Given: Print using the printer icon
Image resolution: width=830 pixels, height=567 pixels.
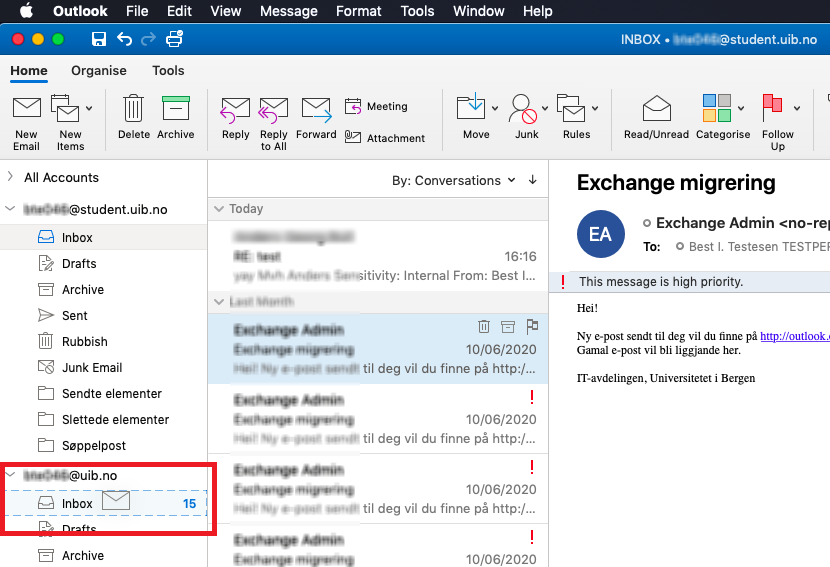Looking at the screenshot, I should click(x=175, y=39).
